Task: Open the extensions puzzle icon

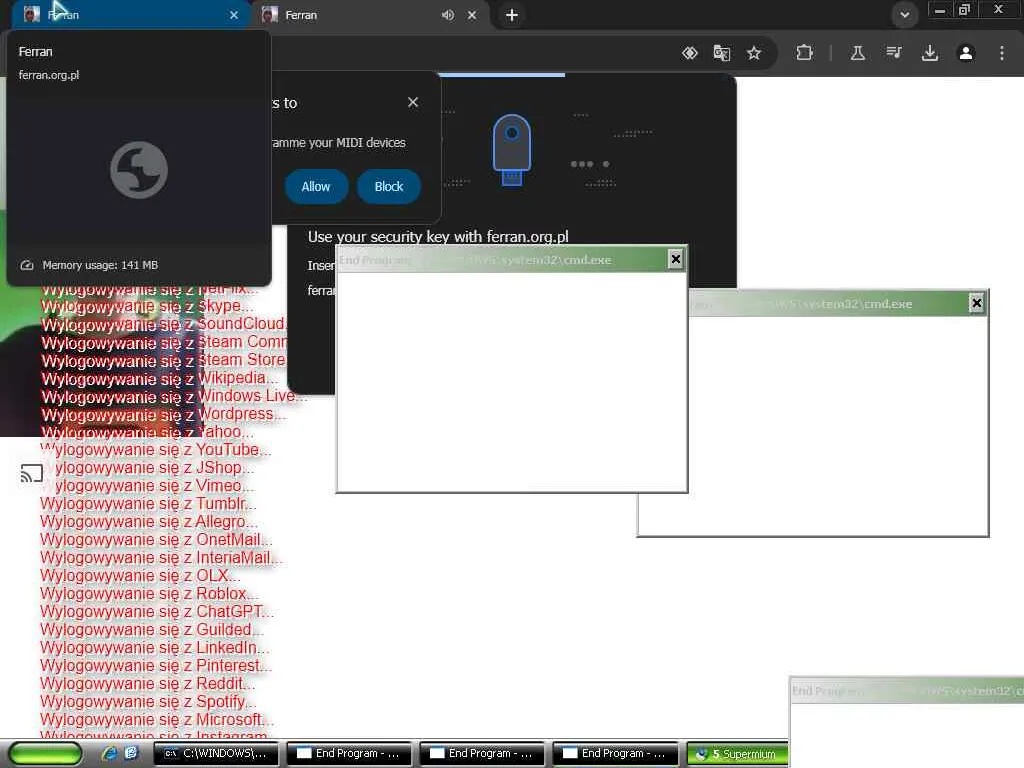Action: (805, 53)
